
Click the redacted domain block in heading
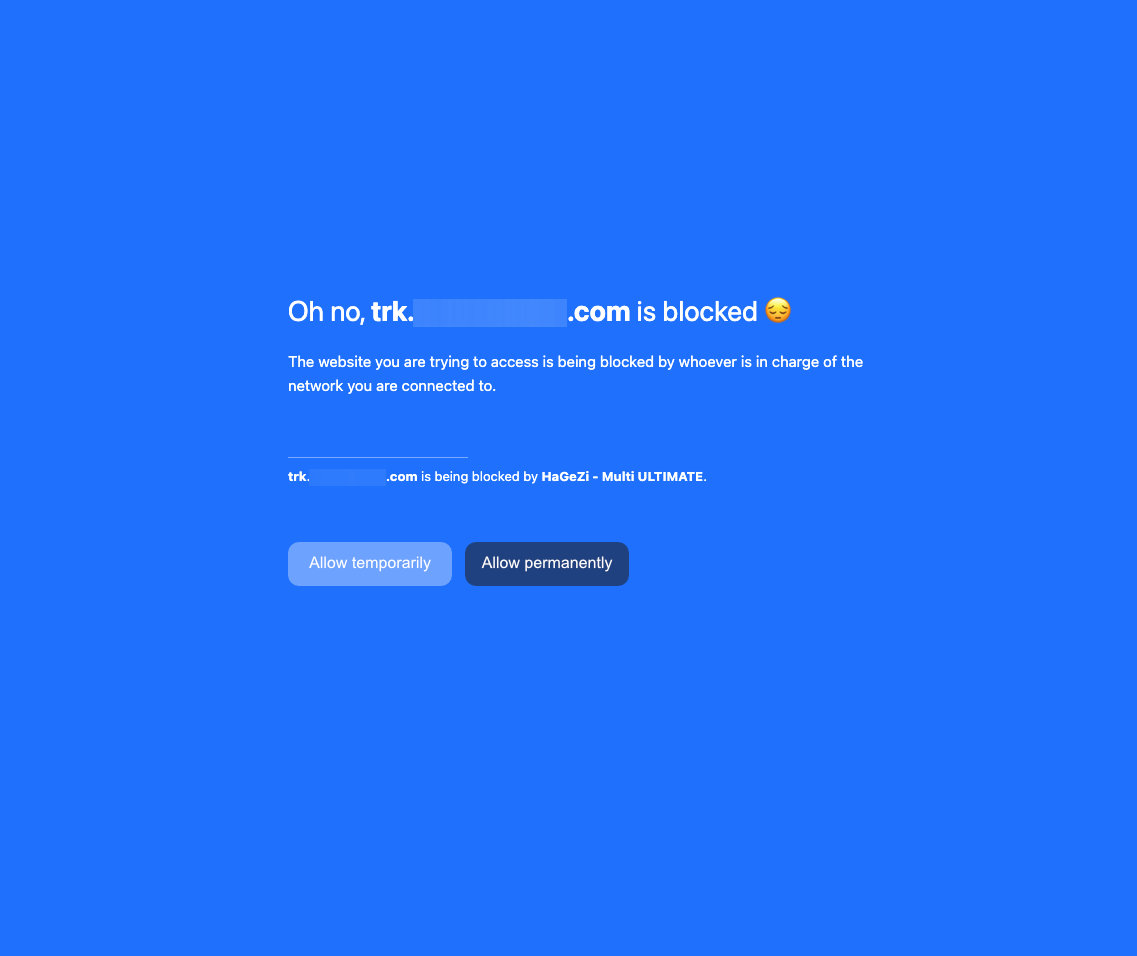pos(490,313)
